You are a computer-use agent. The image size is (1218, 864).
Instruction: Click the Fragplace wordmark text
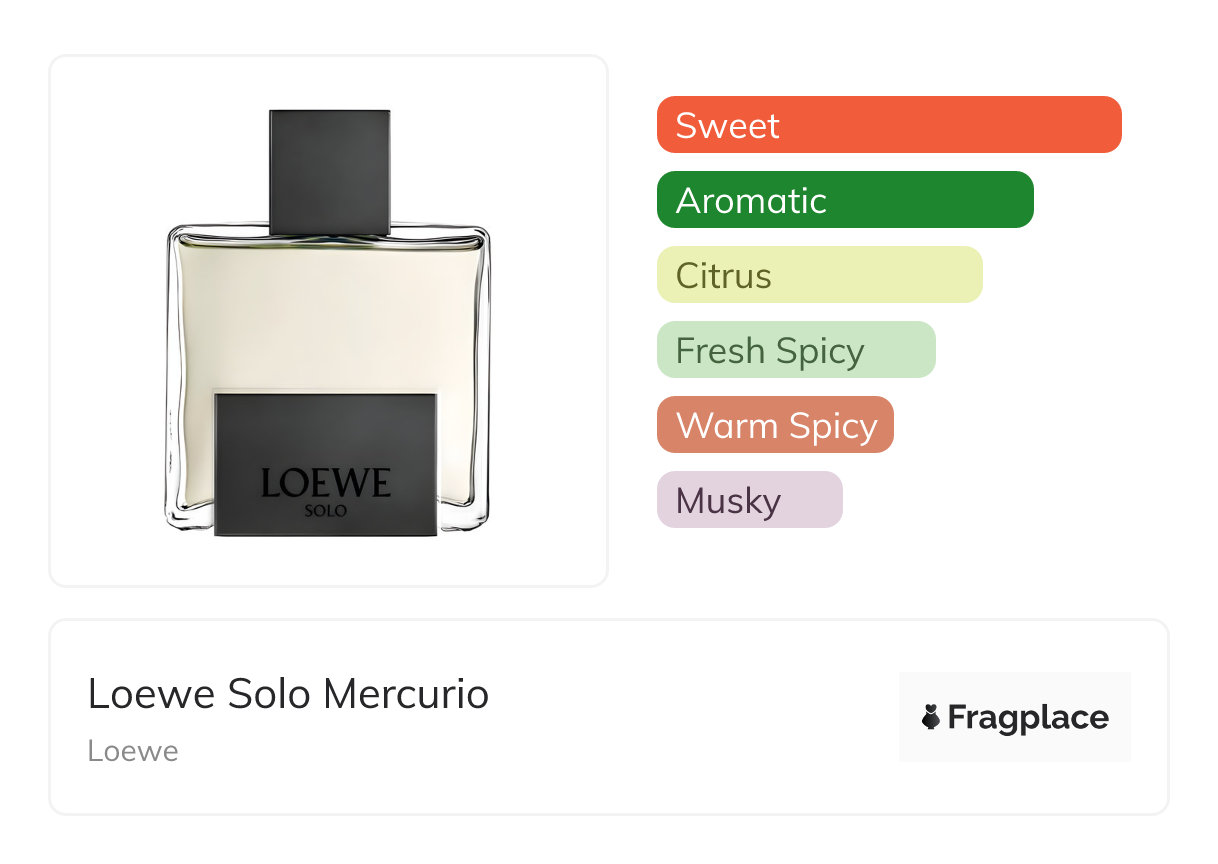1028,717
